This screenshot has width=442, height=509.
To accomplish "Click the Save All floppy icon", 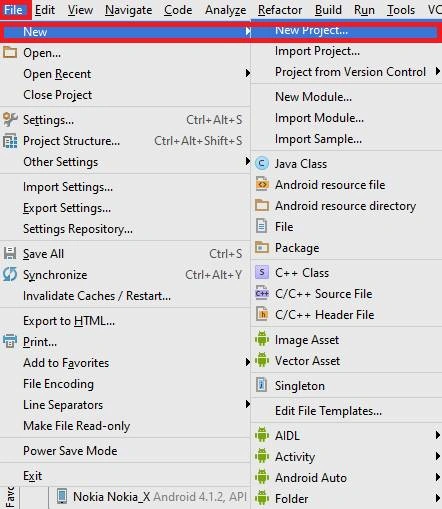I will [10, 253].
